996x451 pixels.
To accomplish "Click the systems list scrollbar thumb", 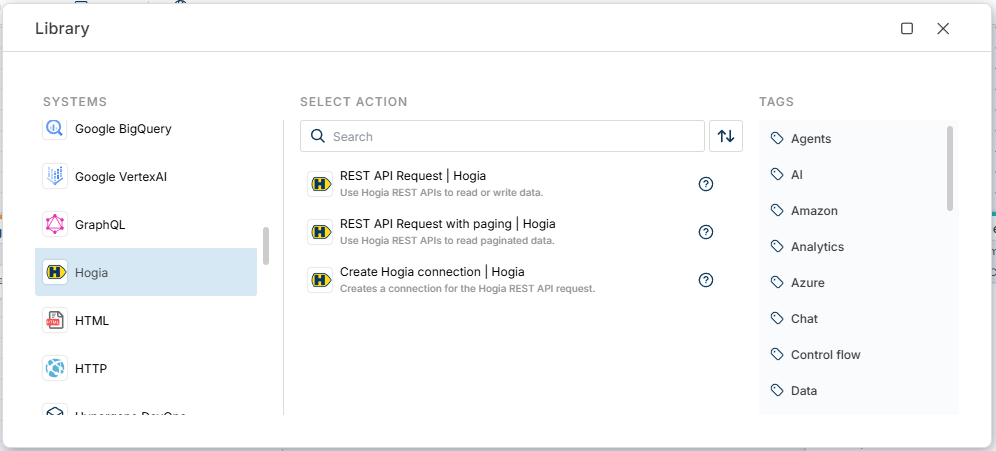I will tap(266, 246).
